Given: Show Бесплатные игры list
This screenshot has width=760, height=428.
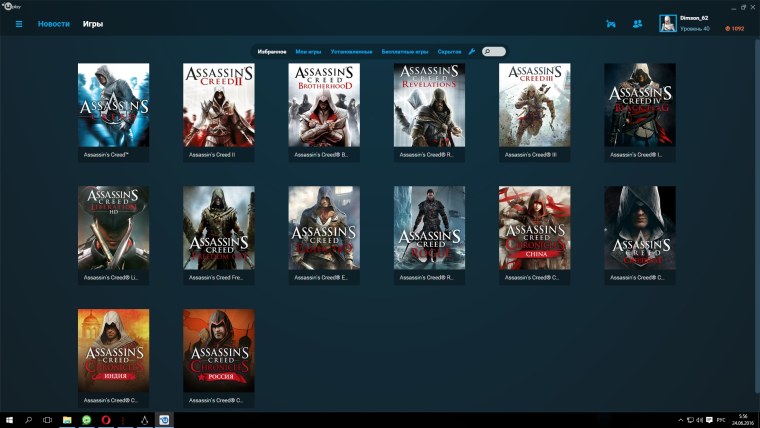Looking at the screenshot, I should pos(404,51).
